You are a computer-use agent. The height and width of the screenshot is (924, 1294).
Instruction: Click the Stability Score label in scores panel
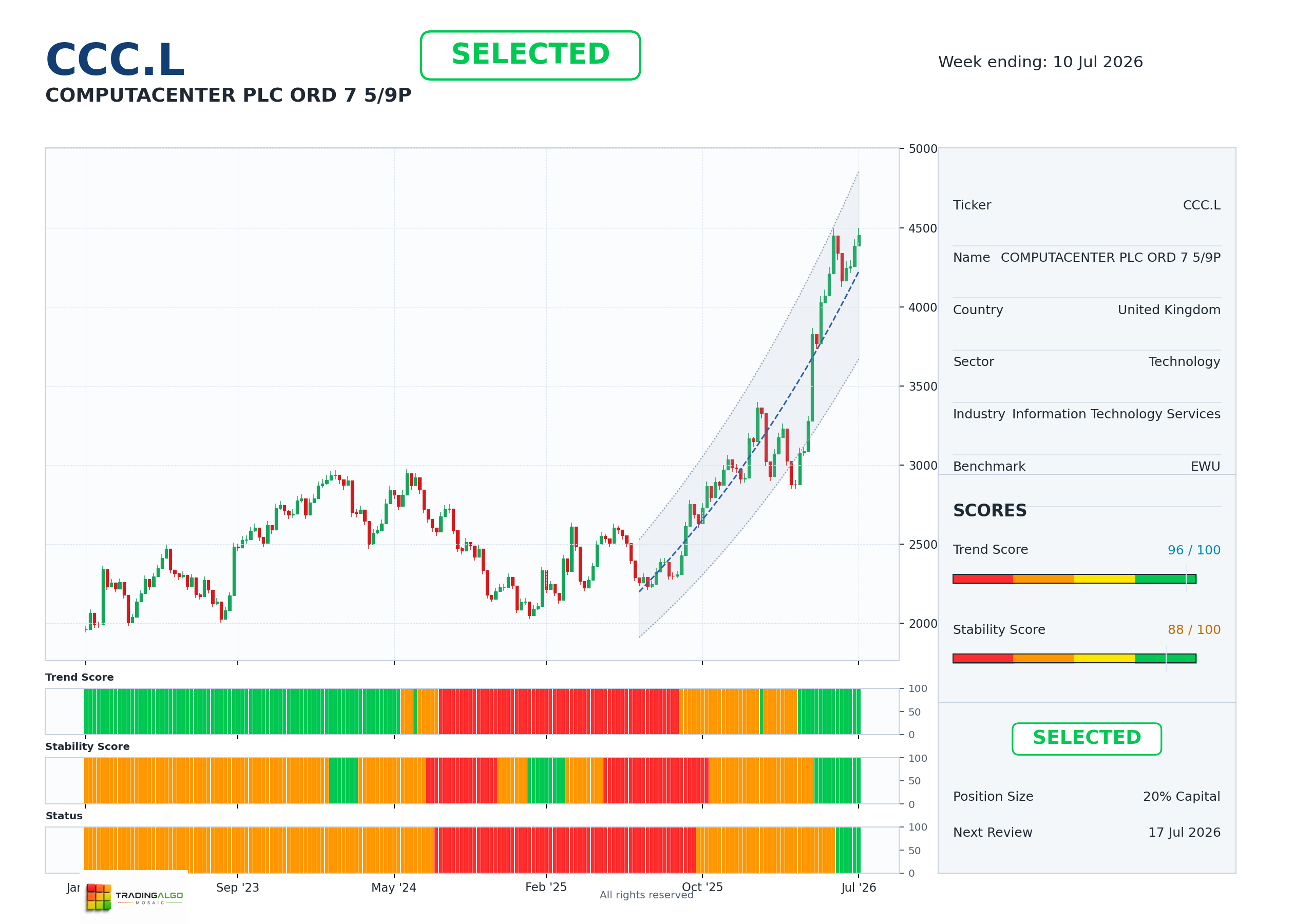tap(999, 630)
